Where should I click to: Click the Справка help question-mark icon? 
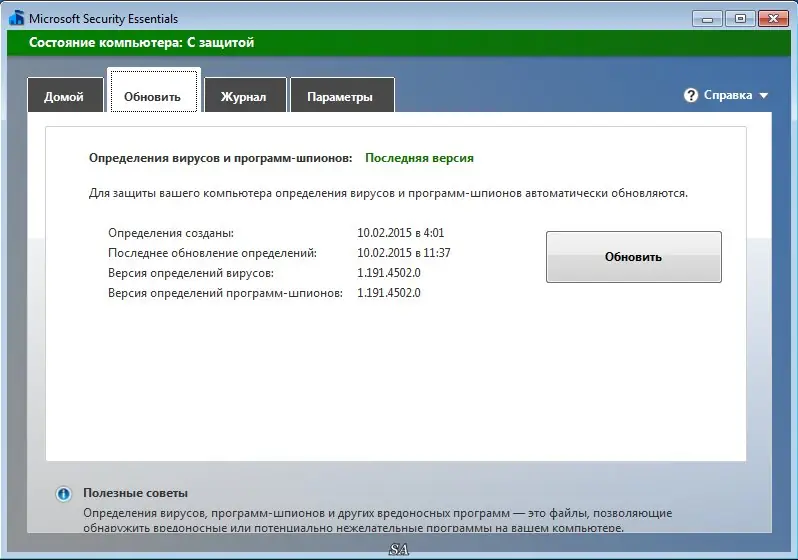point(691,95)
